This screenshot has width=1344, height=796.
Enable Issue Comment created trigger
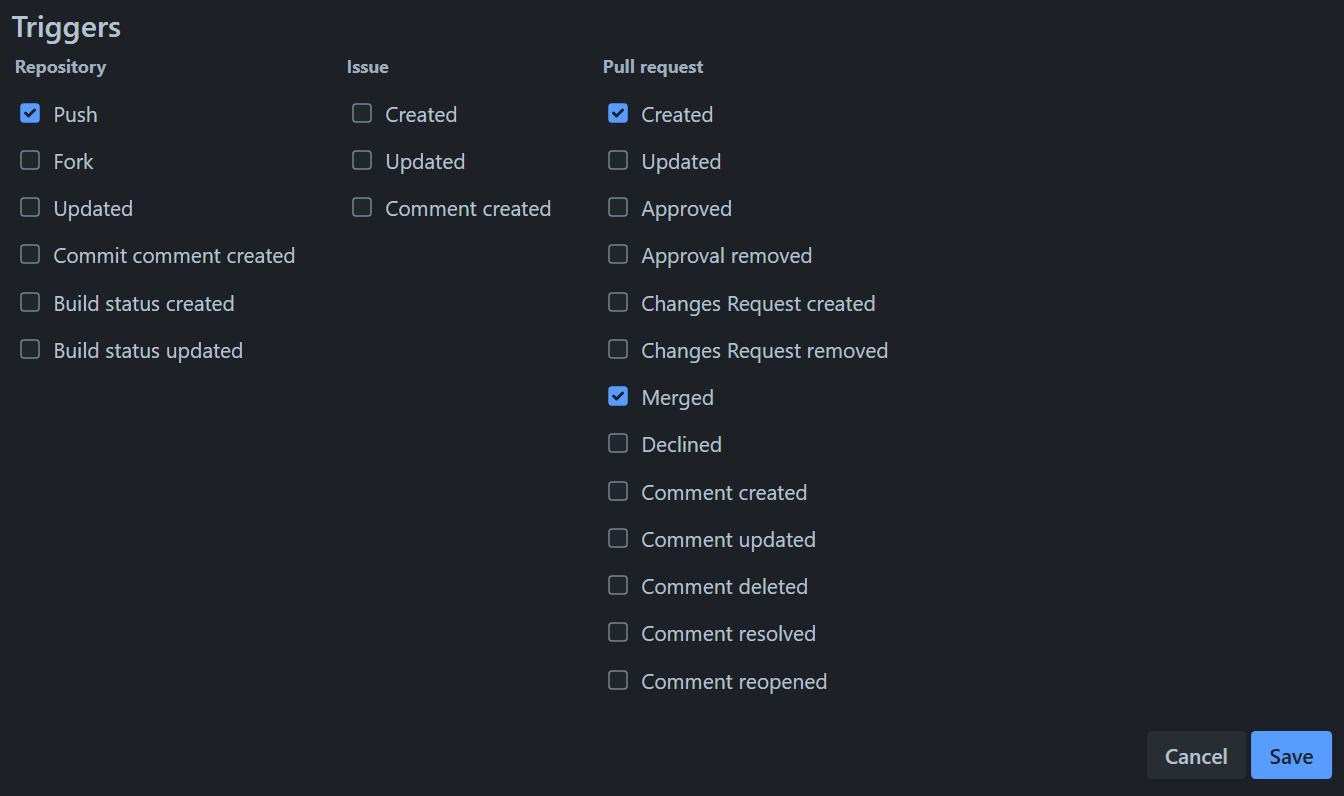click(x=362, y=208)
